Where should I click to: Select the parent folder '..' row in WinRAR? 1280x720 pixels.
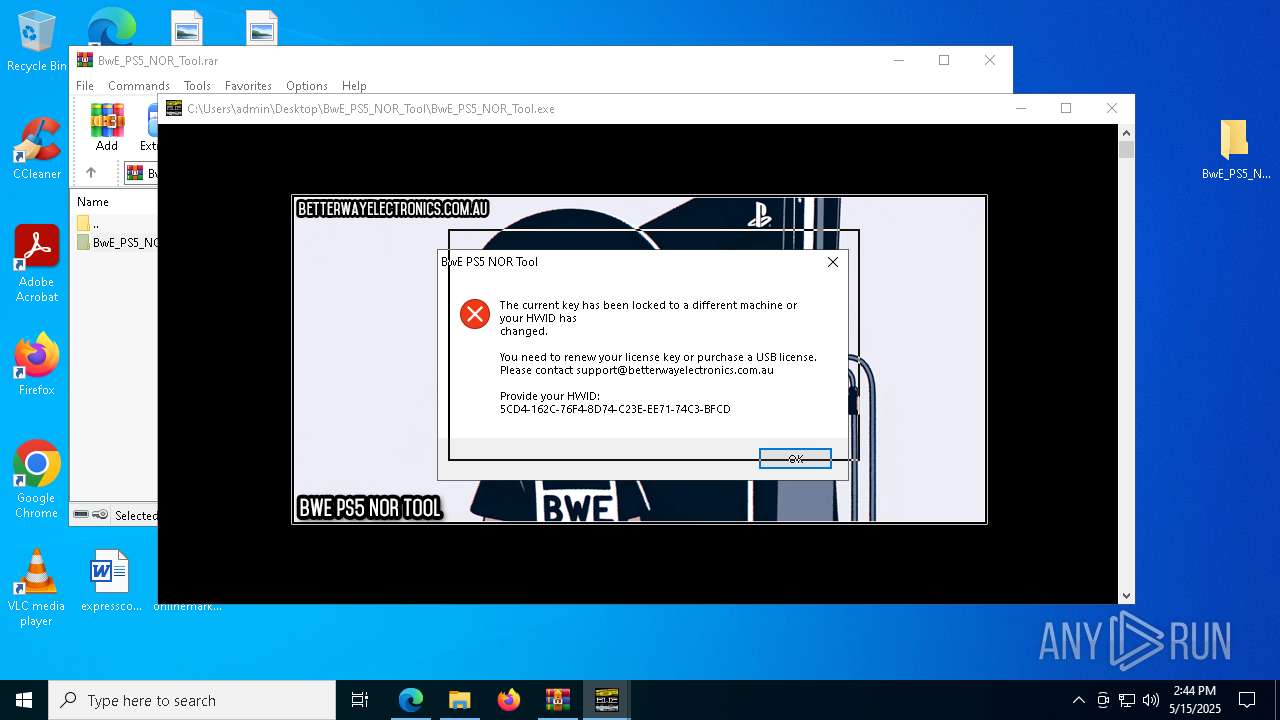tap(115, 223)
